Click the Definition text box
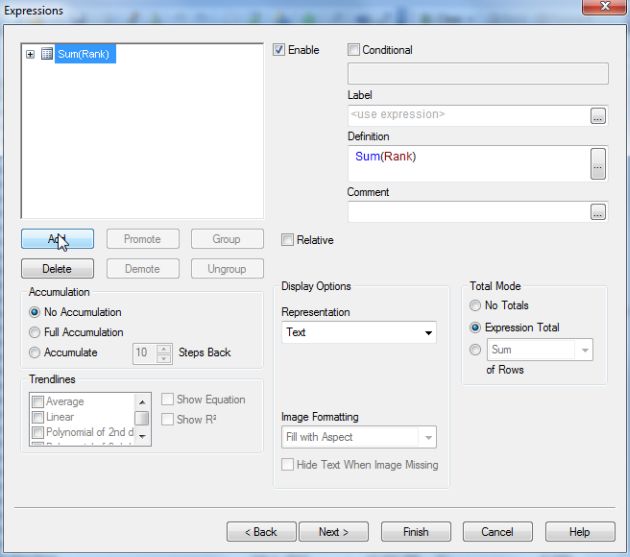The height and width of the screenshot is (557, 630). (x=468, y=164)
